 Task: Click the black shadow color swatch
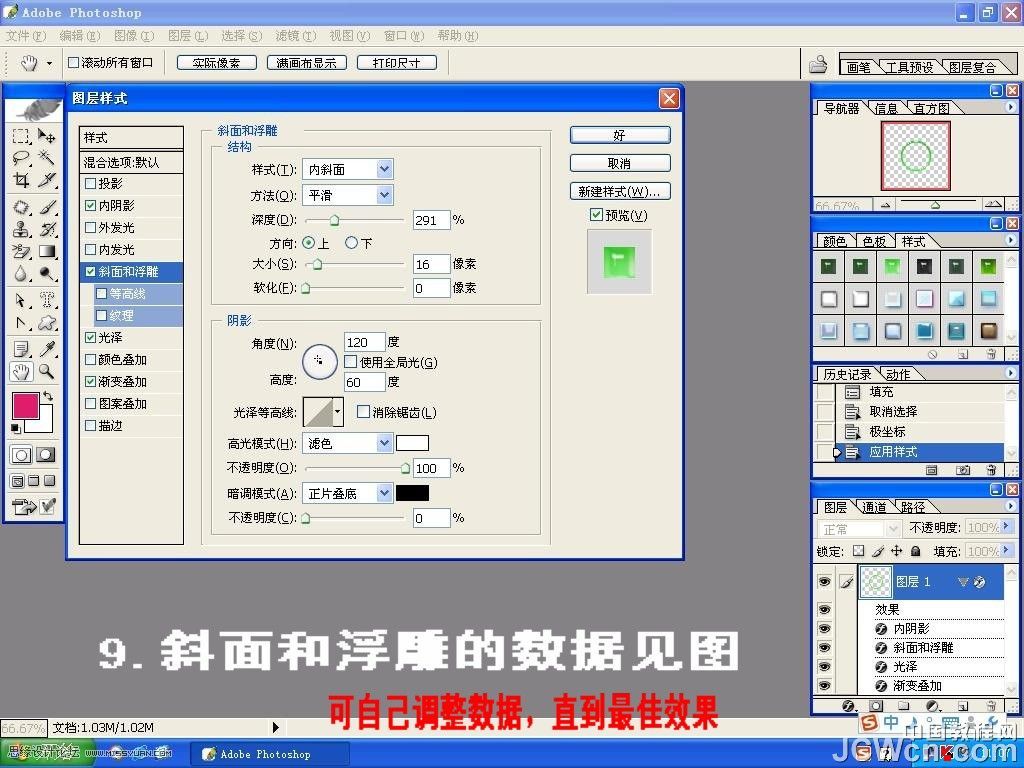(x=413, y=493)
